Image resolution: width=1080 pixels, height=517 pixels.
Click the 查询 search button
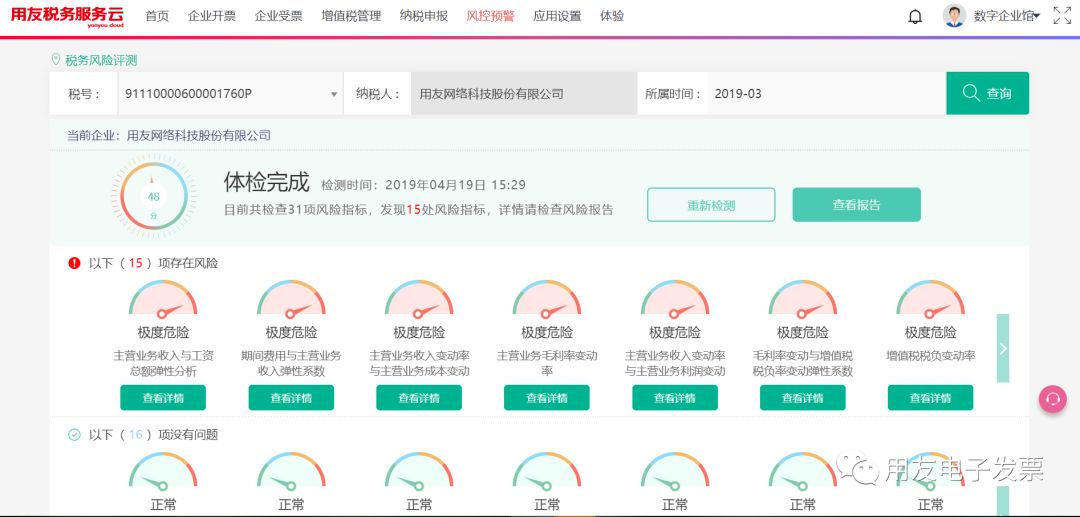[988, 94]
